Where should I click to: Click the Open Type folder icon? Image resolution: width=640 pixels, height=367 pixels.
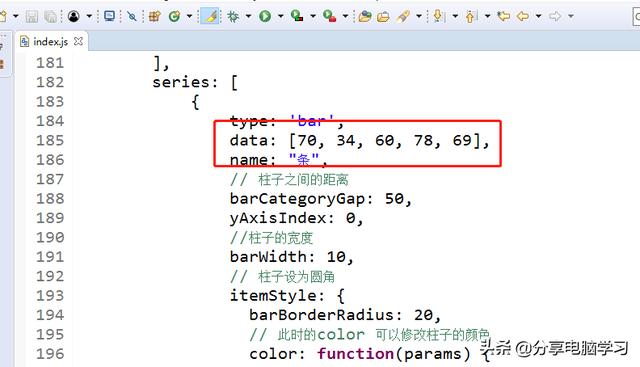(x=364, y=16)
